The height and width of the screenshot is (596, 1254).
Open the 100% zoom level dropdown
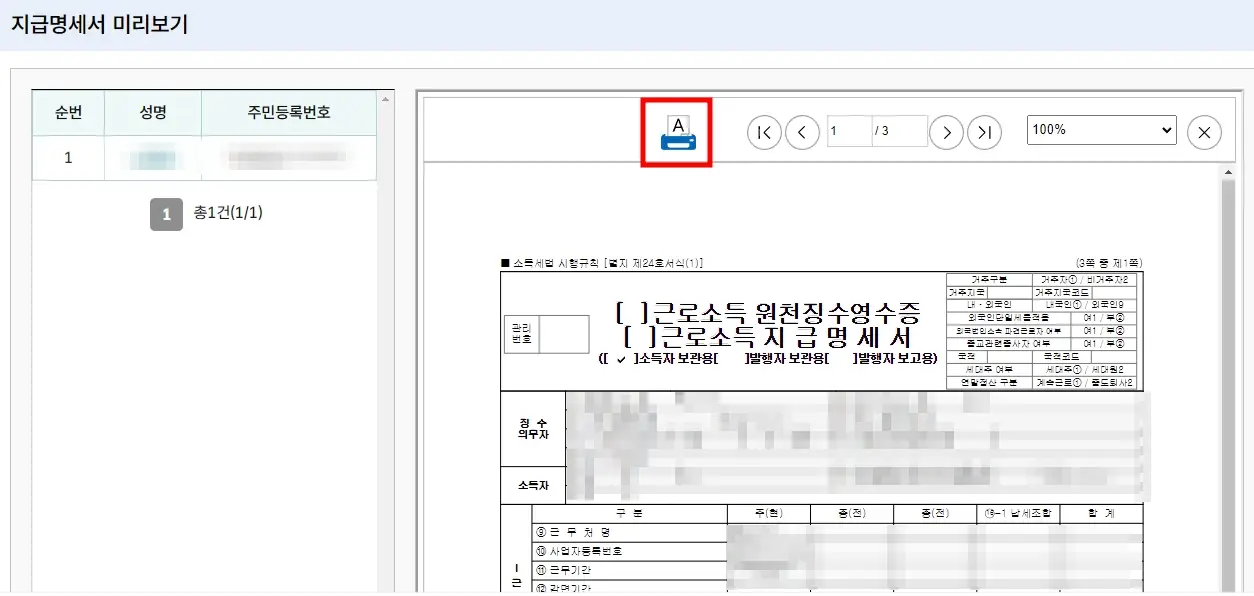[x=1100, y=130]
